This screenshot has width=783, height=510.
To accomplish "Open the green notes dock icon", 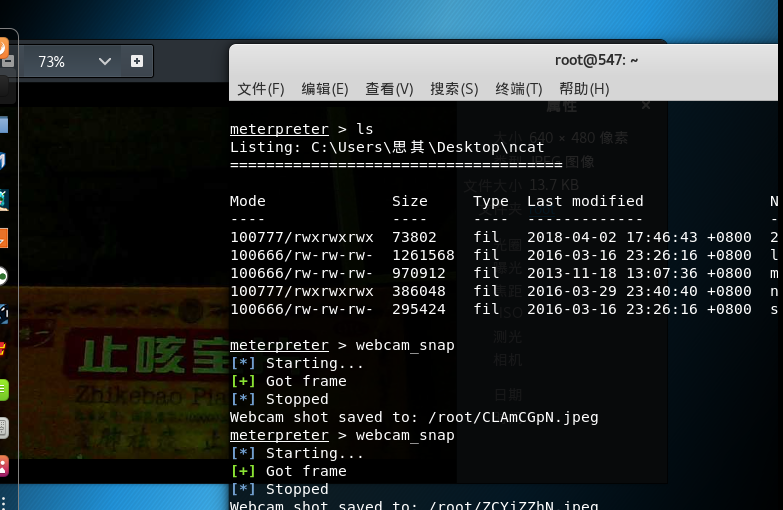I will 4,390.
